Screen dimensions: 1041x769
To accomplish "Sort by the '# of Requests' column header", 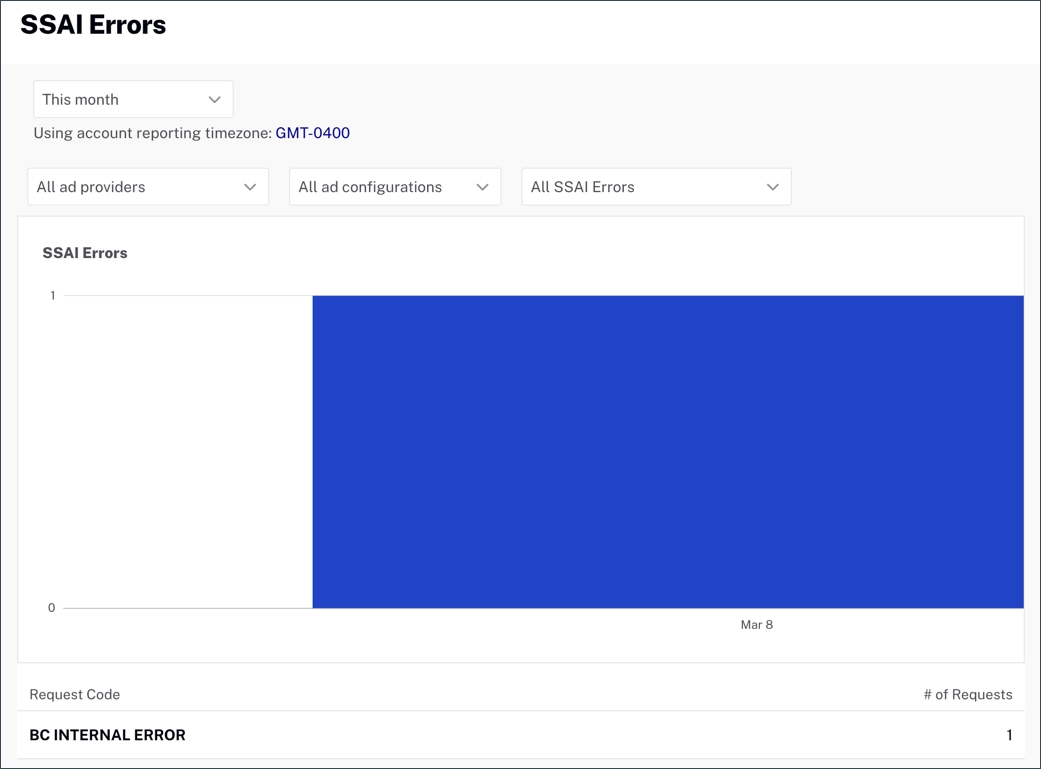I will click(968, 694).
